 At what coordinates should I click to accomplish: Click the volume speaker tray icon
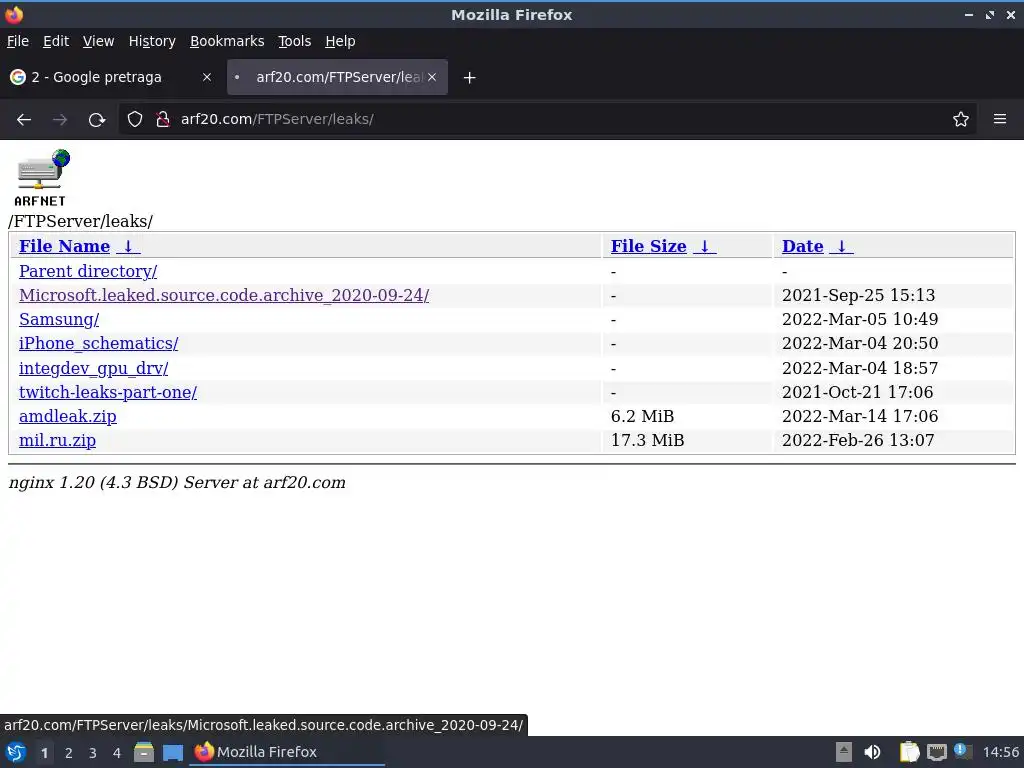872,752
